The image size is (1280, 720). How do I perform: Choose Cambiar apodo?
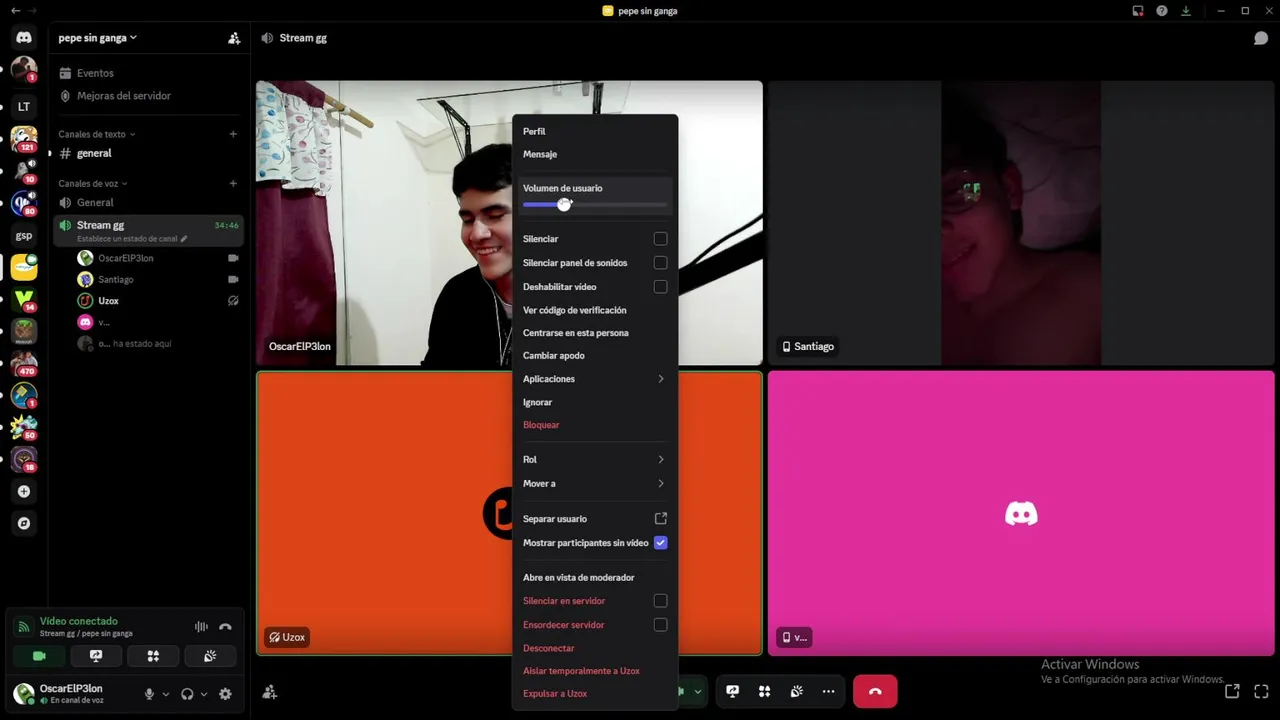click(x=594, y=356)
